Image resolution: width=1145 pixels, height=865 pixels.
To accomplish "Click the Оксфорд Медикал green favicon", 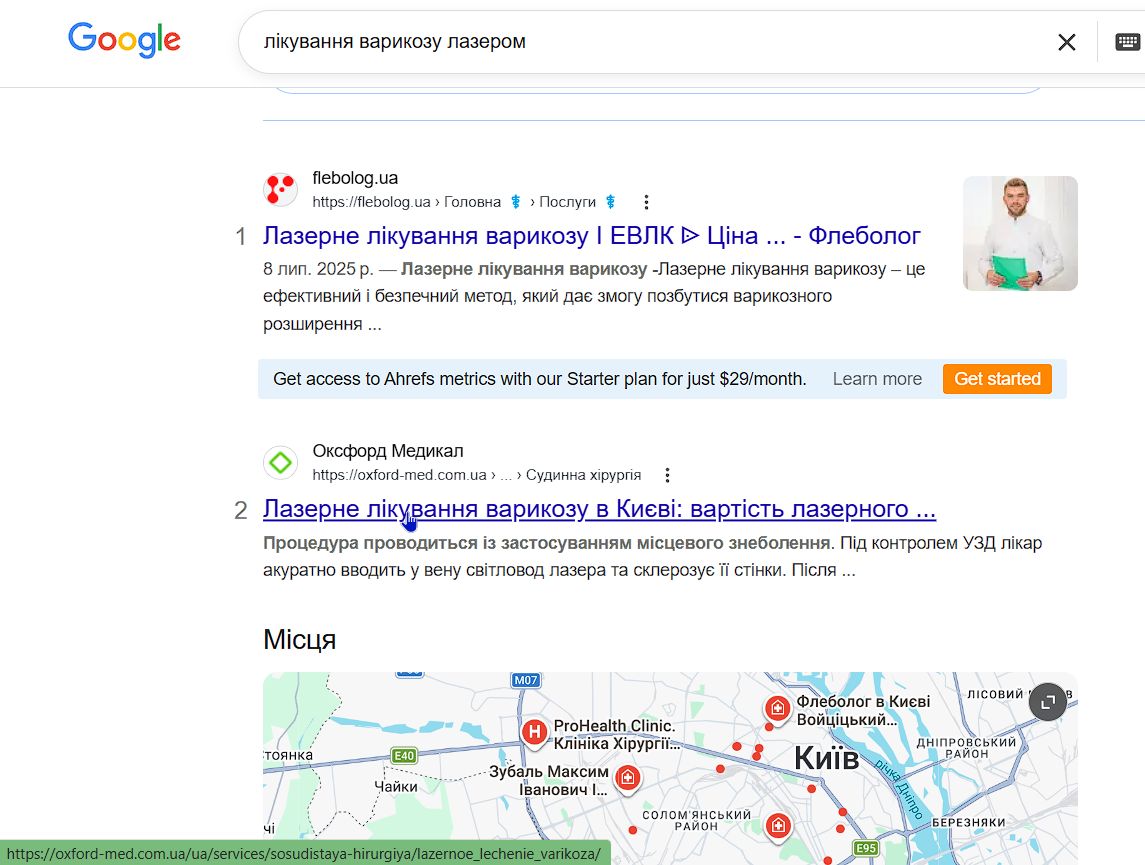I will (x=280, y=463).
